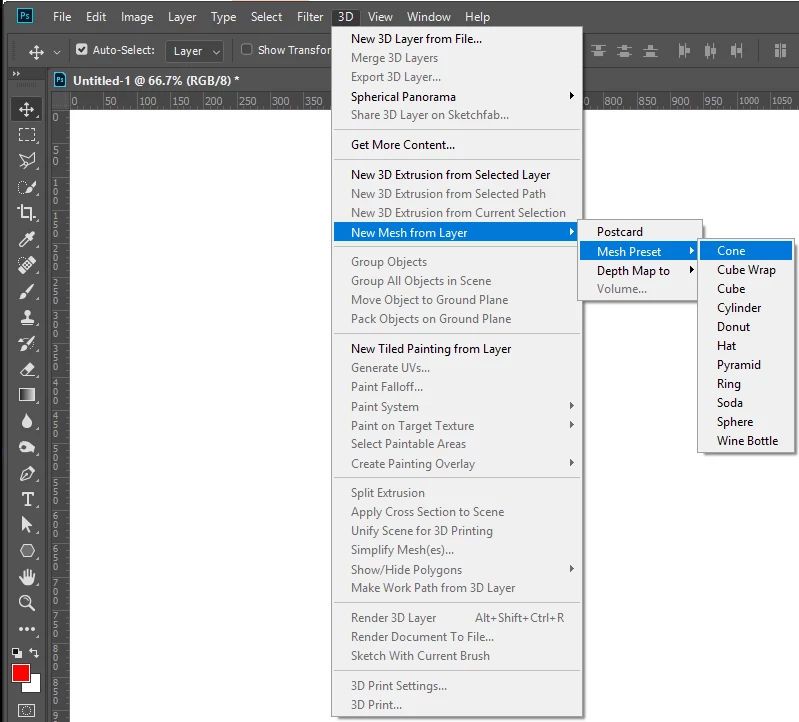Select the Blur tool
The image size is (799, 722).
coord(26,421)
